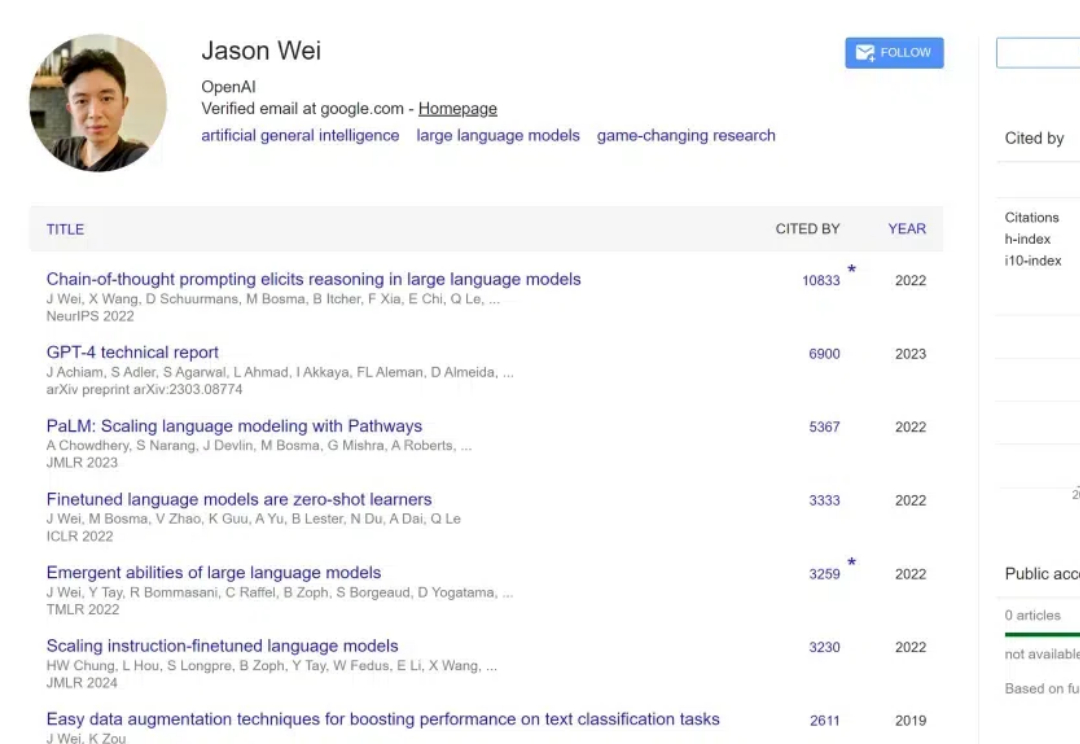View the 6900 citations for GPT-4 report

[x=824, y=354]
